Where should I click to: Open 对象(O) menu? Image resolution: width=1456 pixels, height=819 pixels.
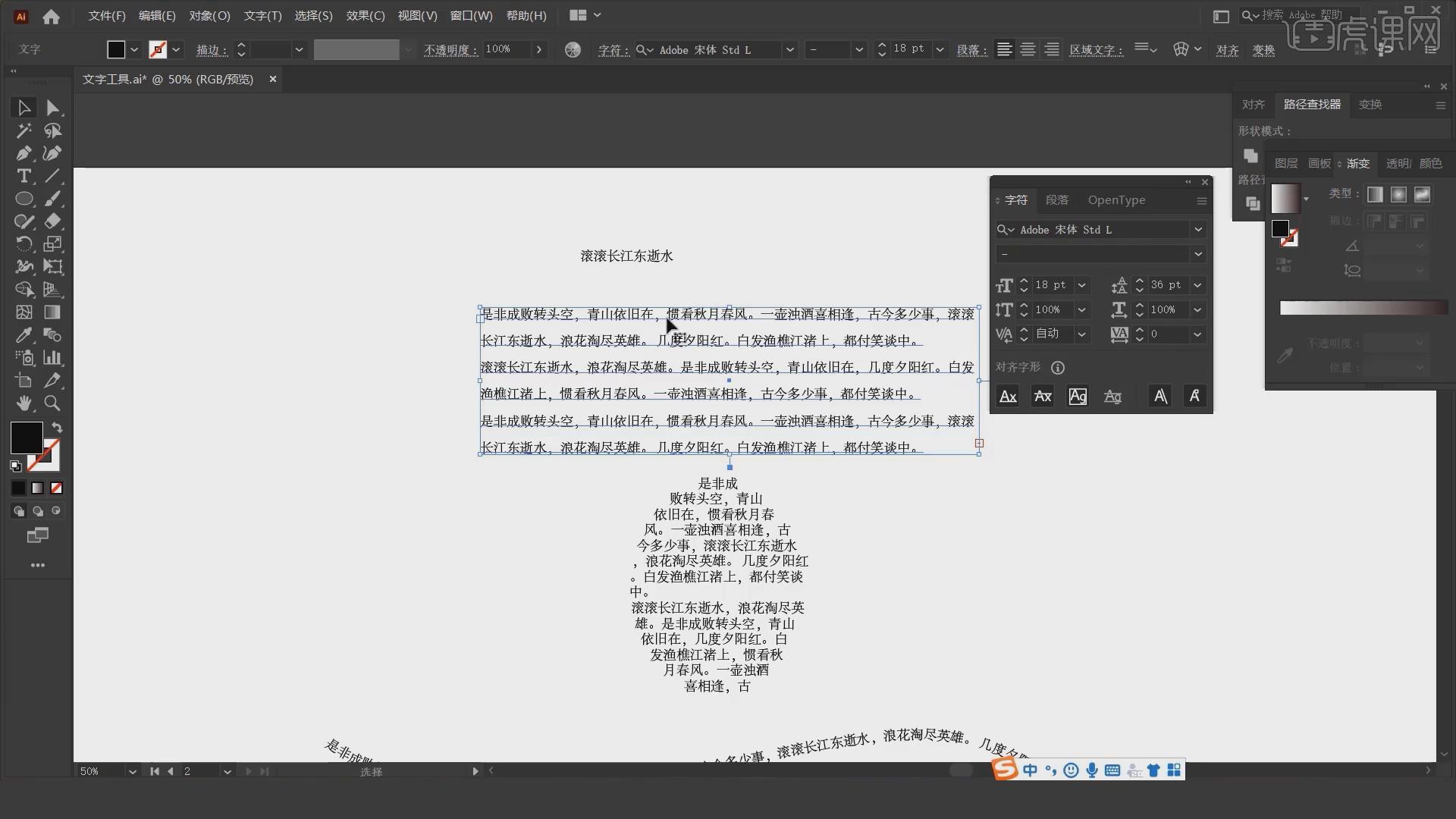pyautogui.click(x=209, y=15)
